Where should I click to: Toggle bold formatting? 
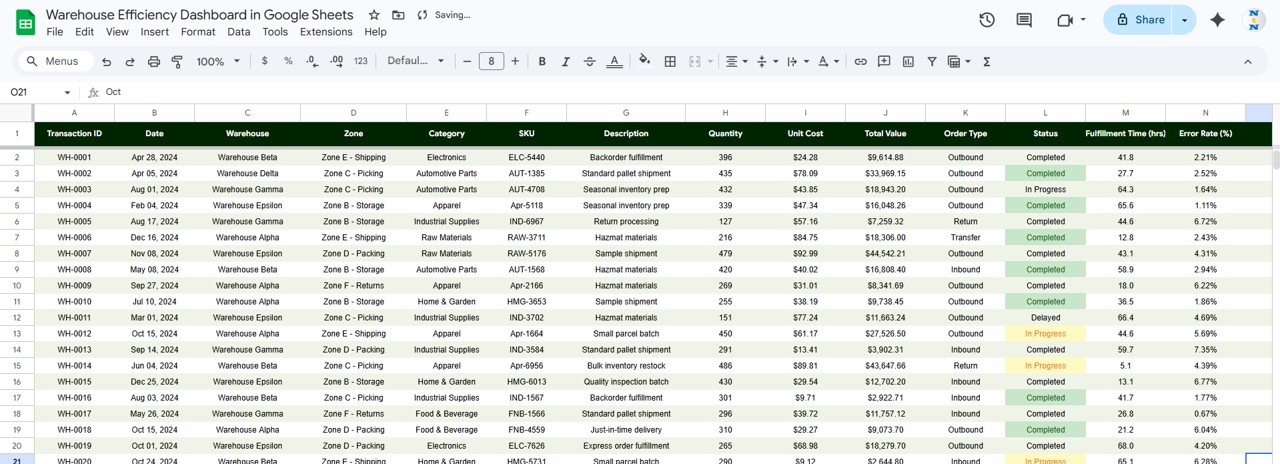pyautogui.click(x=542, y=61)
